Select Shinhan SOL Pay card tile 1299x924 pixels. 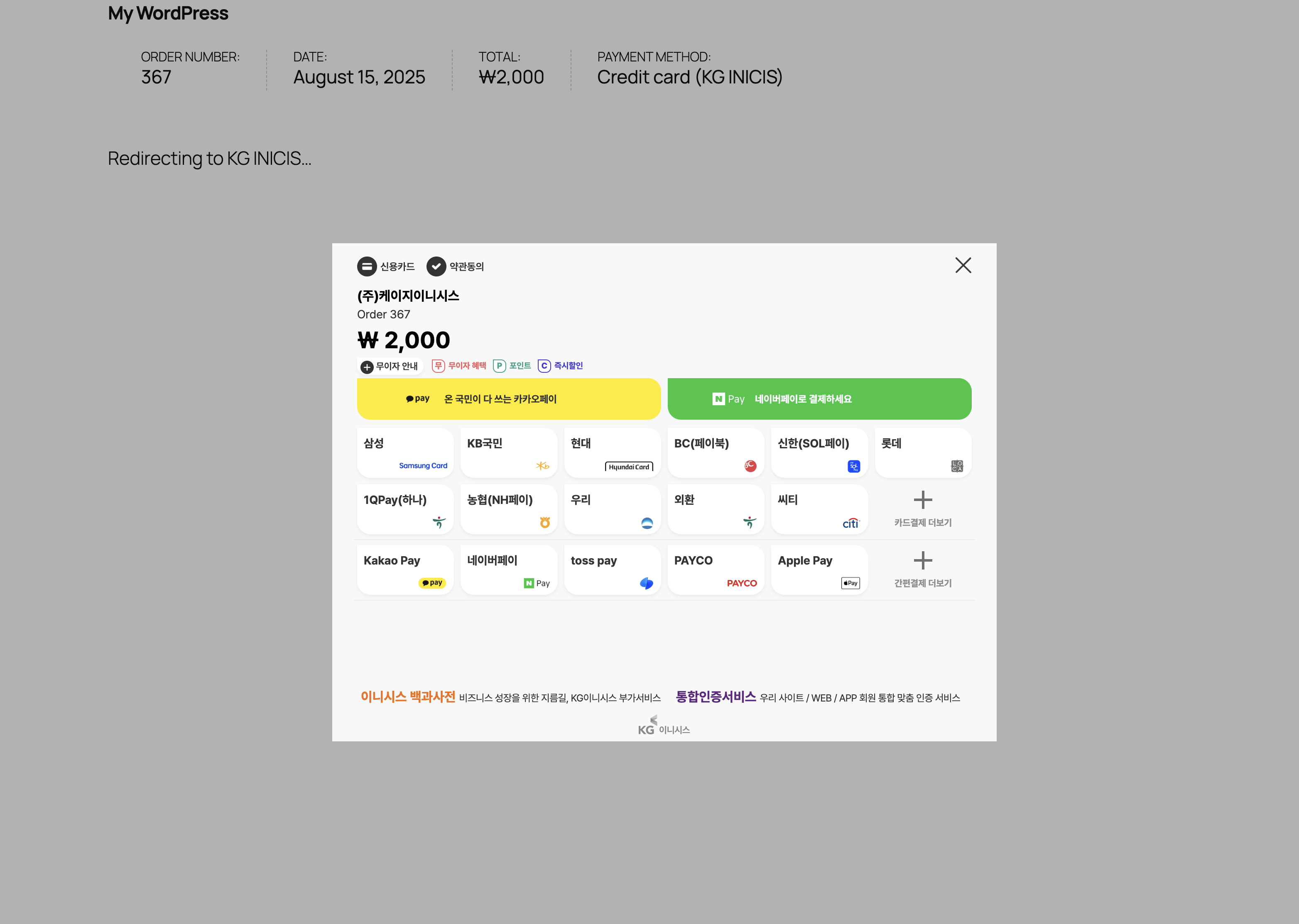(x=819, y=453)
